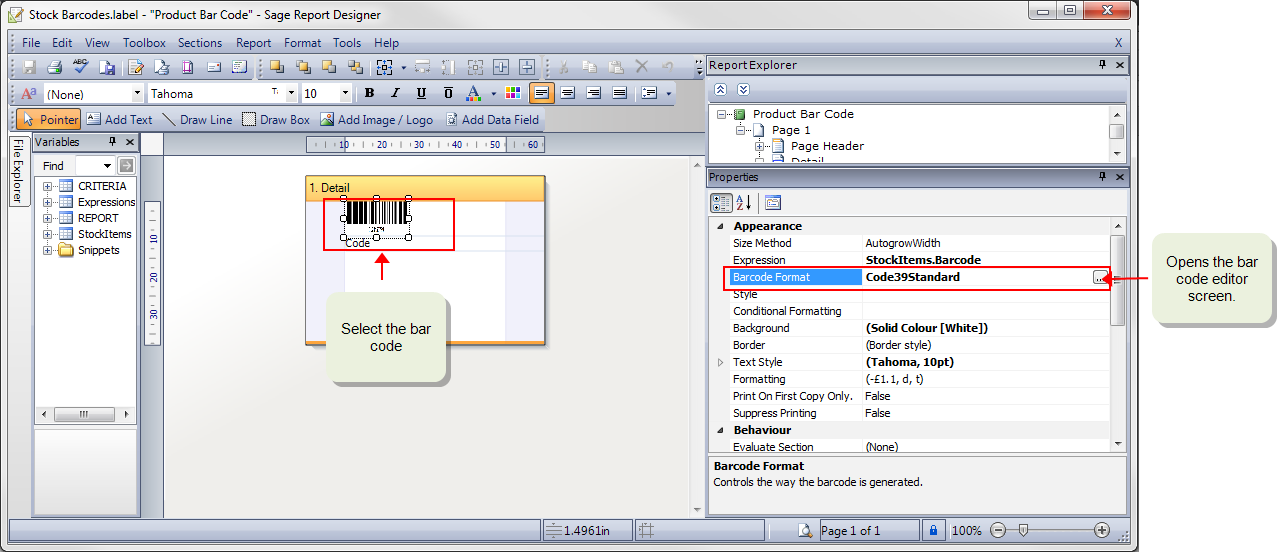
Task: Expand the Text Style property
Action: coord(720,362)
